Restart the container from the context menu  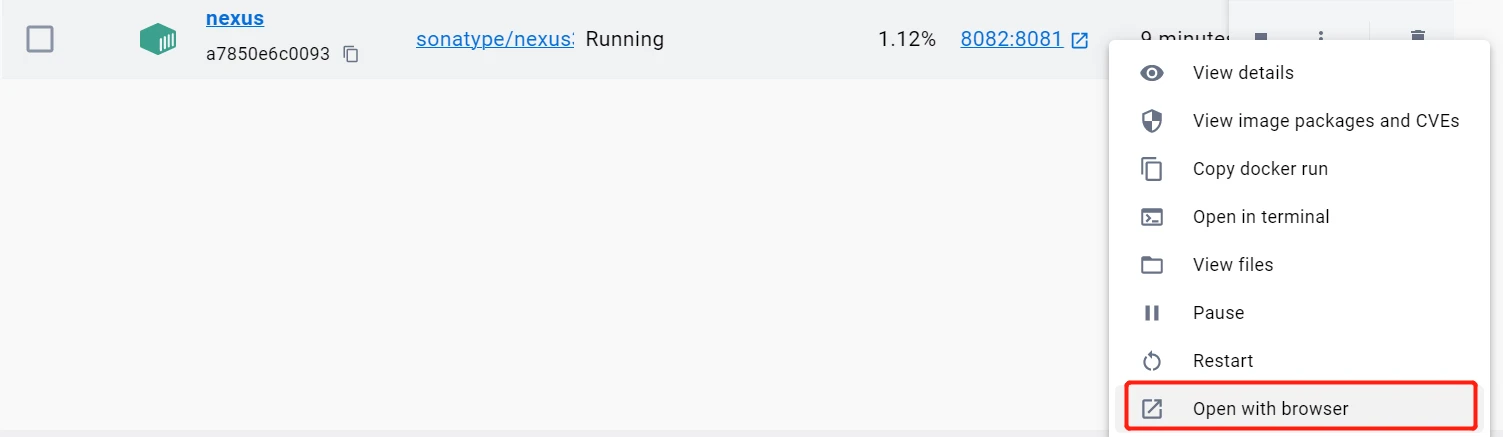click(1222, 361)
